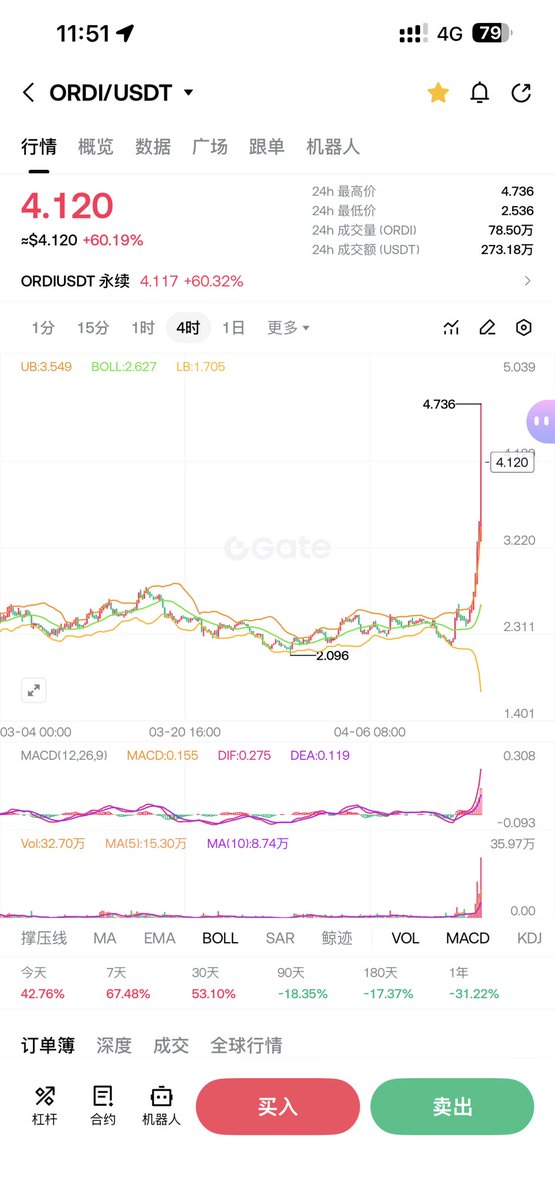Toggle the BOLL indicator

point(220,938)
